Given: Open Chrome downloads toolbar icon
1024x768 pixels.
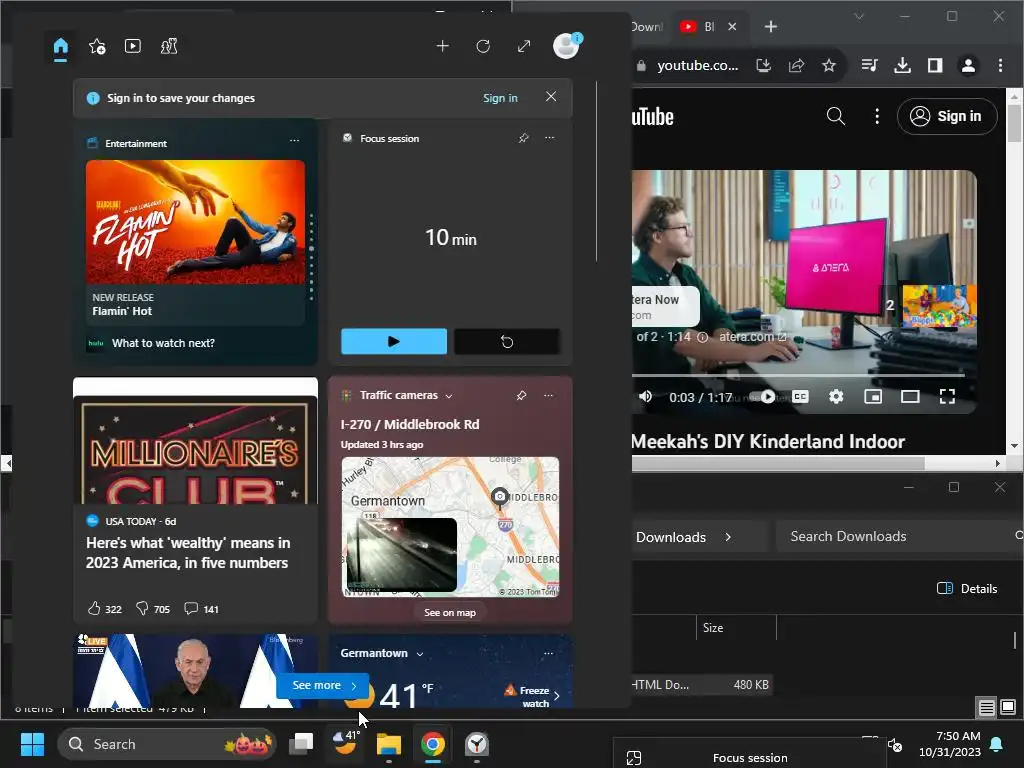Looking at the screenshot, I should tap(903, 65).
